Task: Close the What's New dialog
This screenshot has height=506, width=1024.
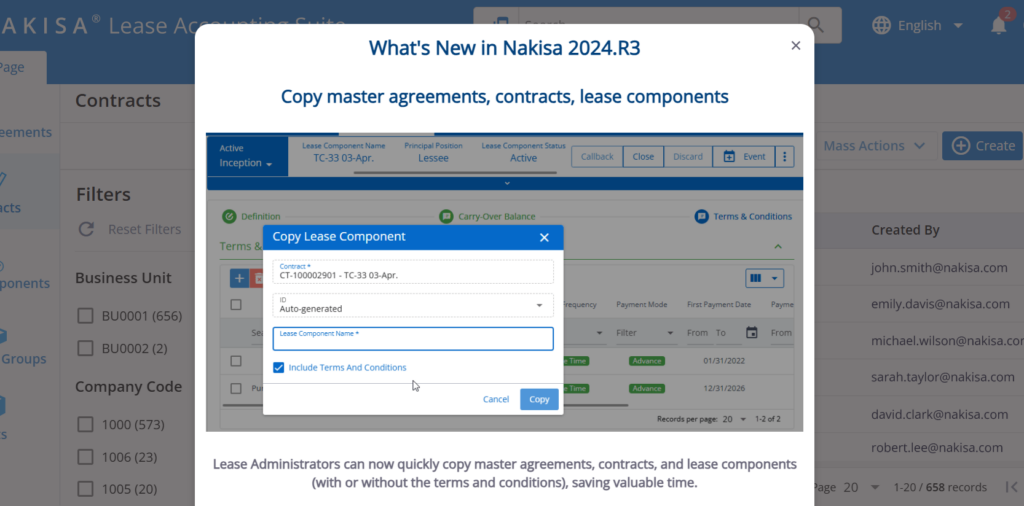Action: pos(796,46)
